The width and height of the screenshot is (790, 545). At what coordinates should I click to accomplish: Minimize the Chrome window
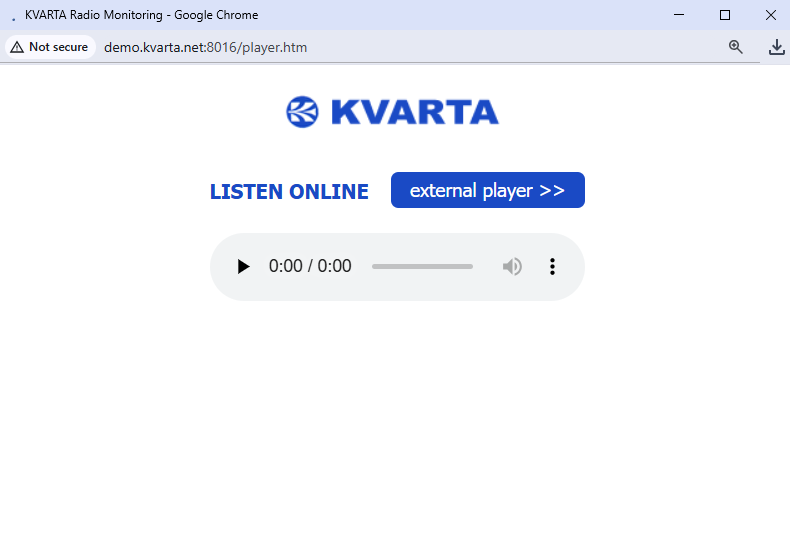pos(679,15)
